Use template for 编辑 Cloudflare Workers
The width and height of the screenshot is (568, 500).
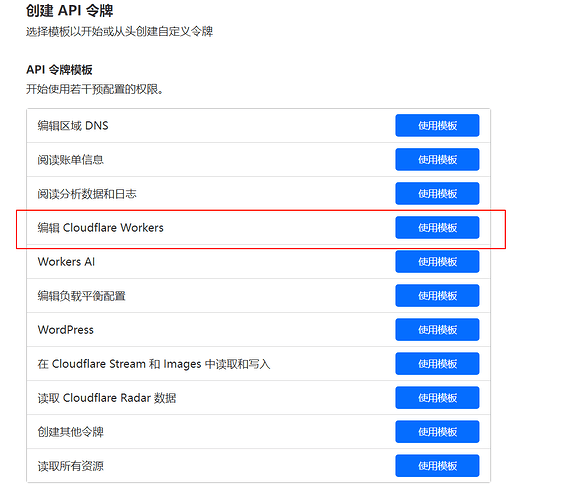tap(437, 228)
